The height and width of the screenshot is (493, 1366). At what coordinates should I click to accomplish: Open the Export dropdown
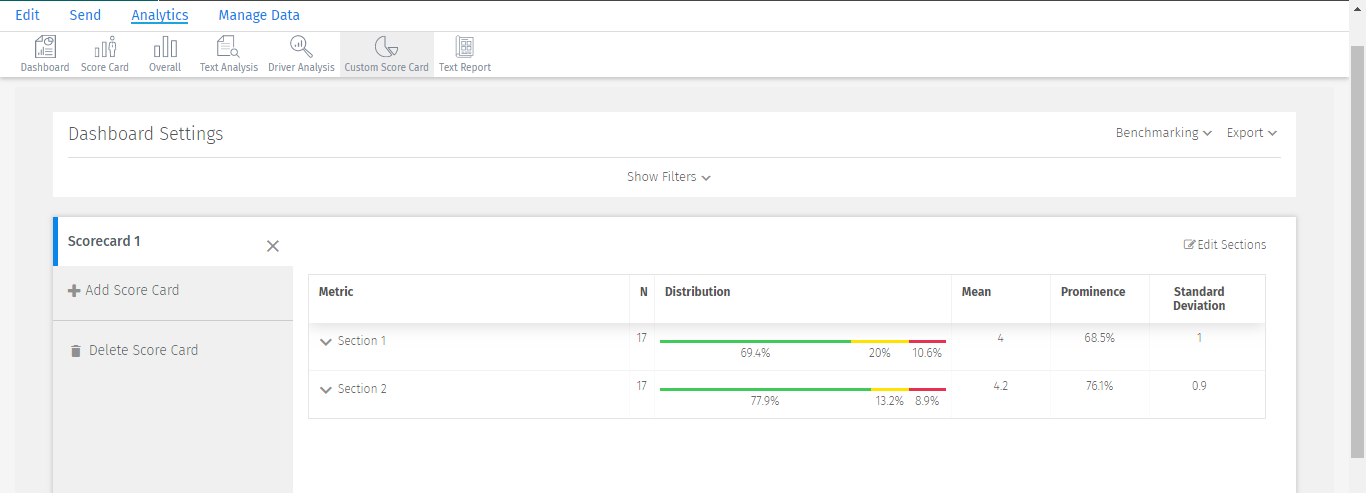coord(1251,133)
